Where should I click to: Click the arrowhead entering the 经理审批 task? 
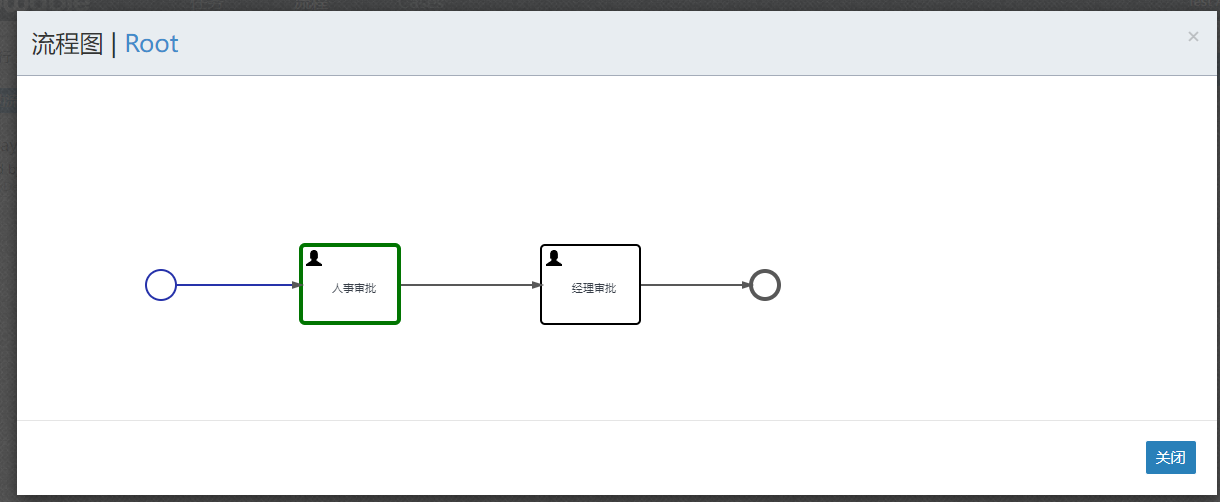tap(536, 285)
